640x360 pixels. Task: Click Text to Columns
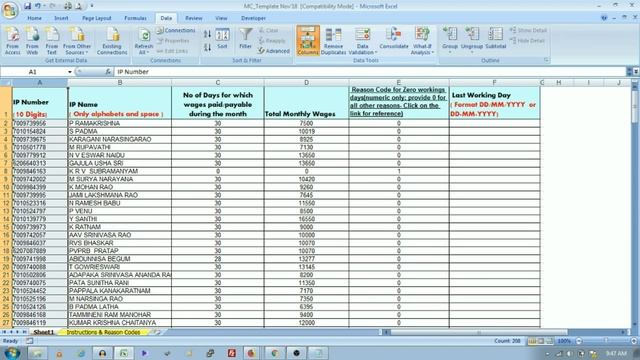308,41
